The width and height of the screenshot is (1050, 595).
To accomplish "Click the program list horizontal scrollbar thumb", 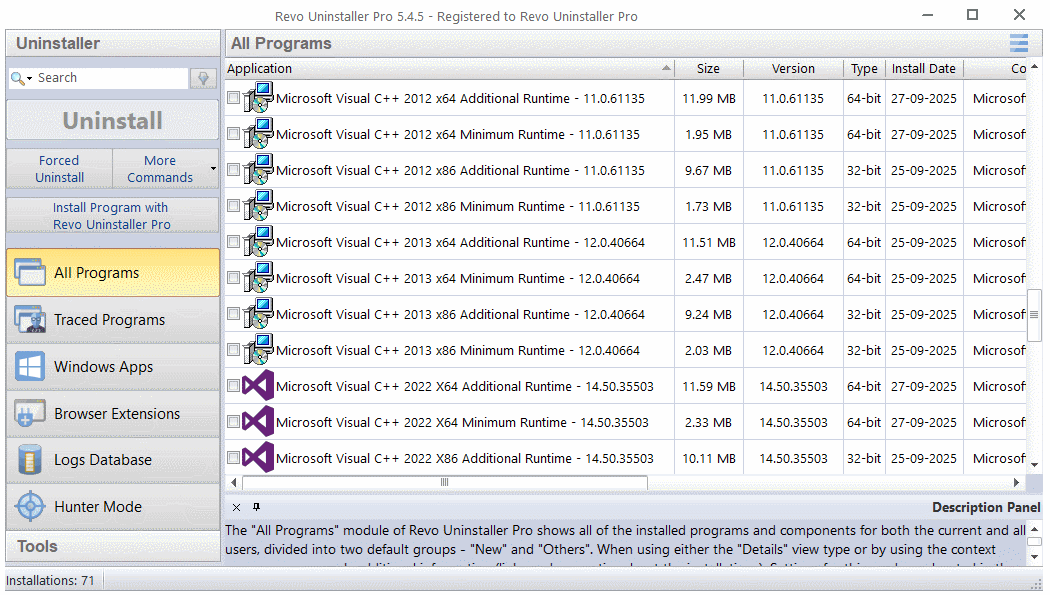I will coord(445,483).
